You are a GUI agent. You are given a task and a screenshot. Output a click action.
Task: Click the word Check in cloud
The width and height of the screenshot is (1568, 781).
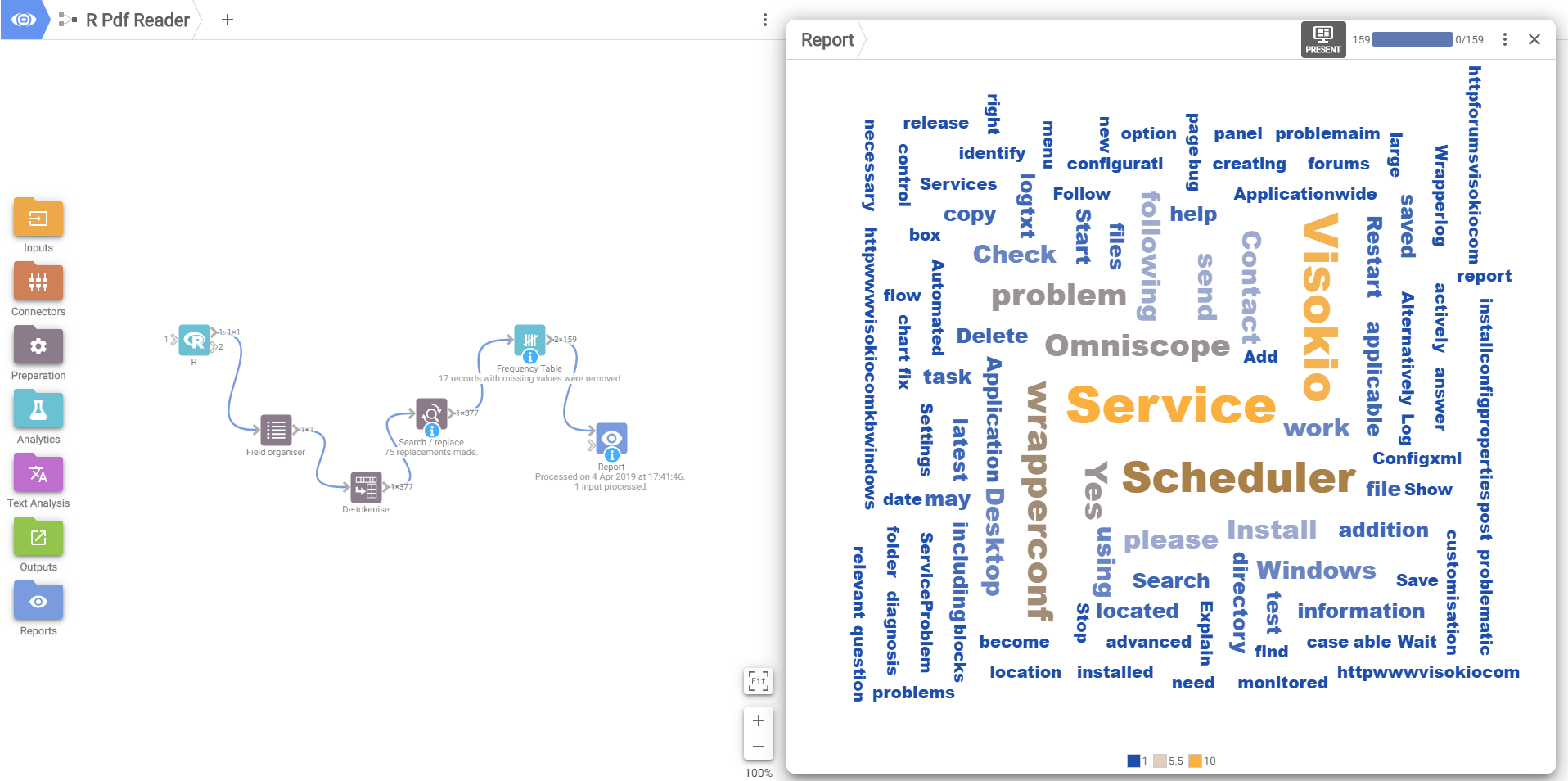click(x=1014, y=255)
